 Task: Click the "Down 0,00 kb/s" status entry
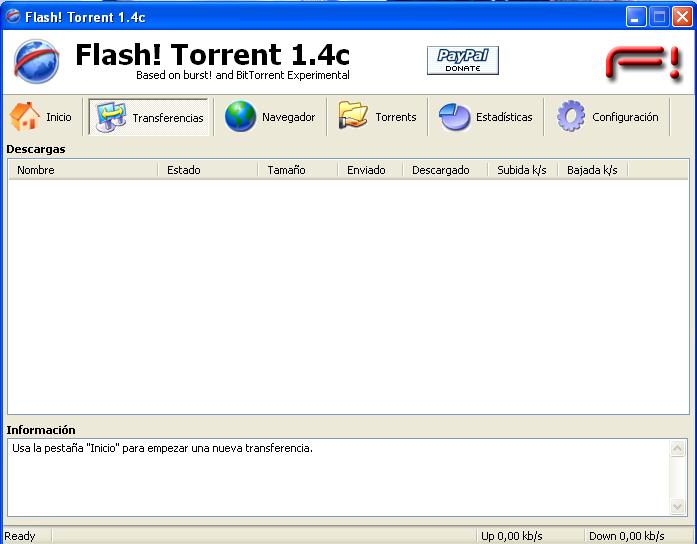tap(626, 536)
